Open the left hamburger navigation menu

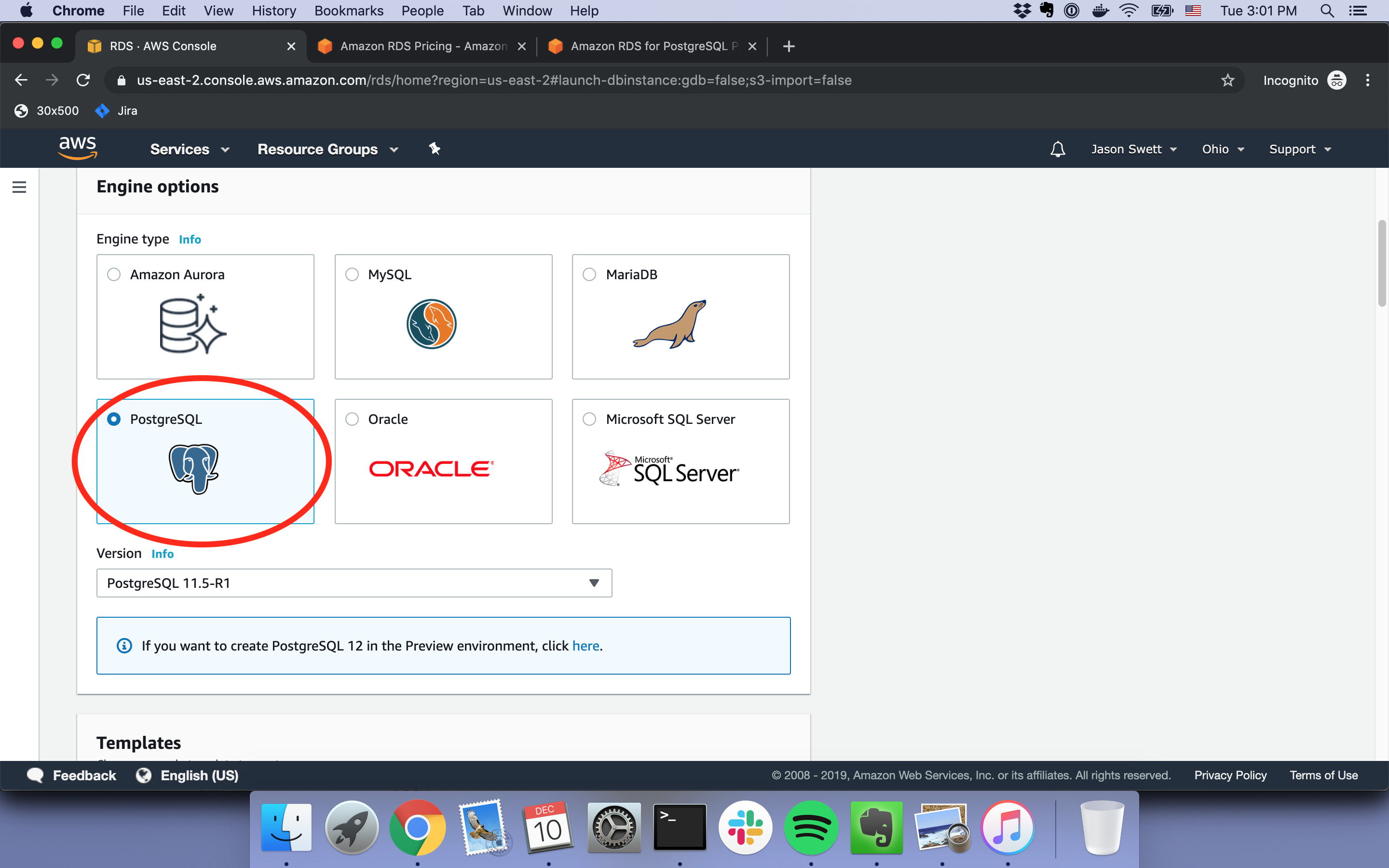19,187
